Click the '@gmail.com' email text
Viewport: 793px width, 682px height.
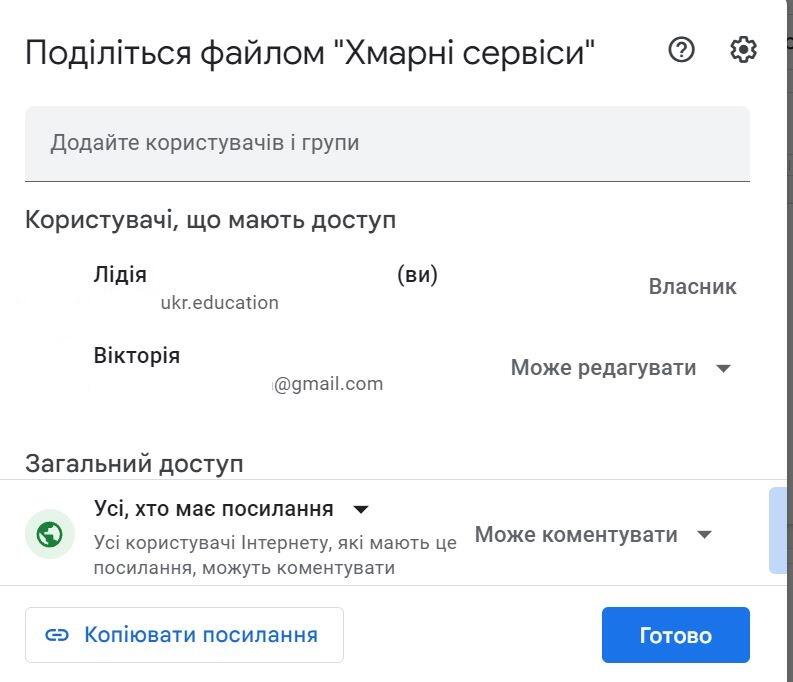[x=328, y=384]
